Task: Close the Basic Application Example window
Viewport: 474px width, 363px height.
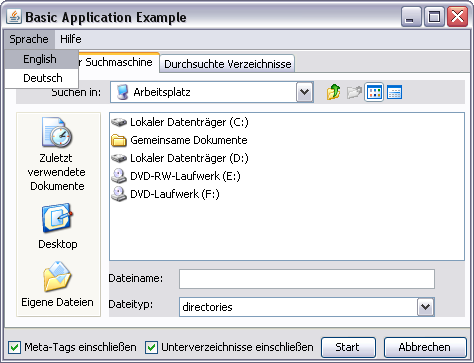Action: pos(457,17)
